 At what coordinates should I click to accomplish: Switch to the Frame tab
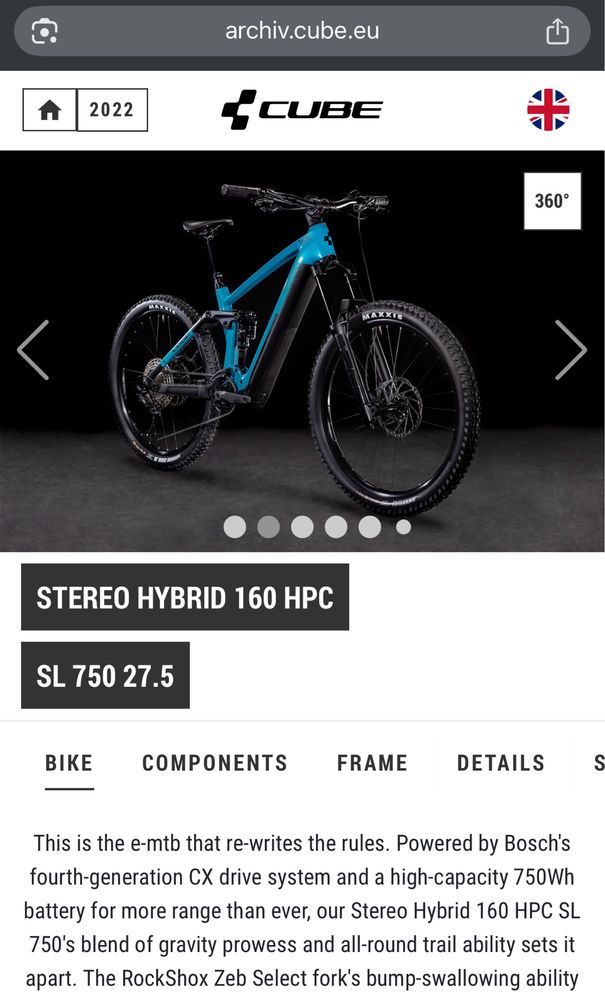372,763
